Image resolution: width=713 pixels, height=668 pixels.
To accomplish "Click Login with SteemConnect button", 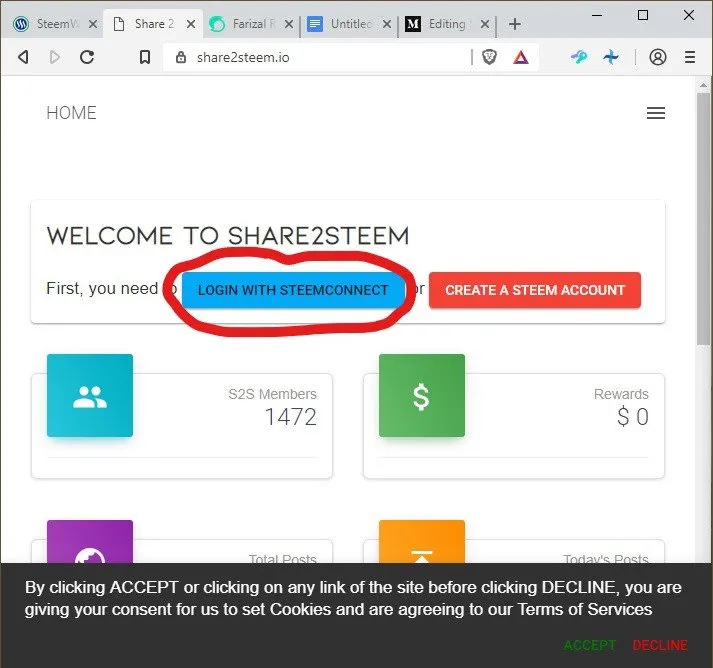I will click(293, 290).
